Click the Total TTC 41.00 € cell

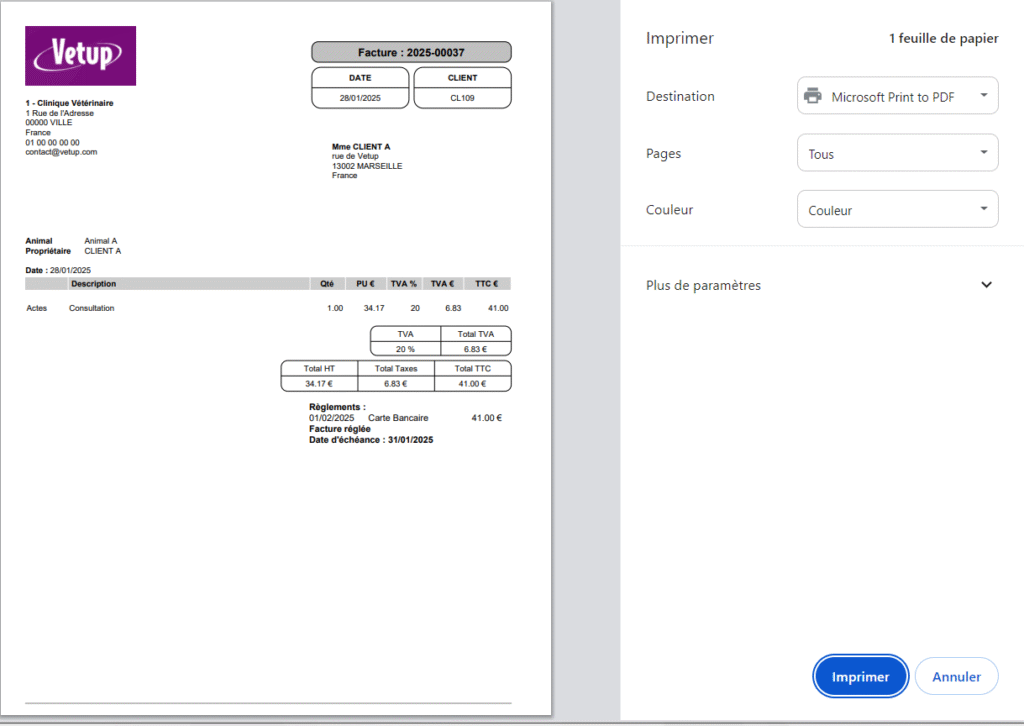point(475,383)
